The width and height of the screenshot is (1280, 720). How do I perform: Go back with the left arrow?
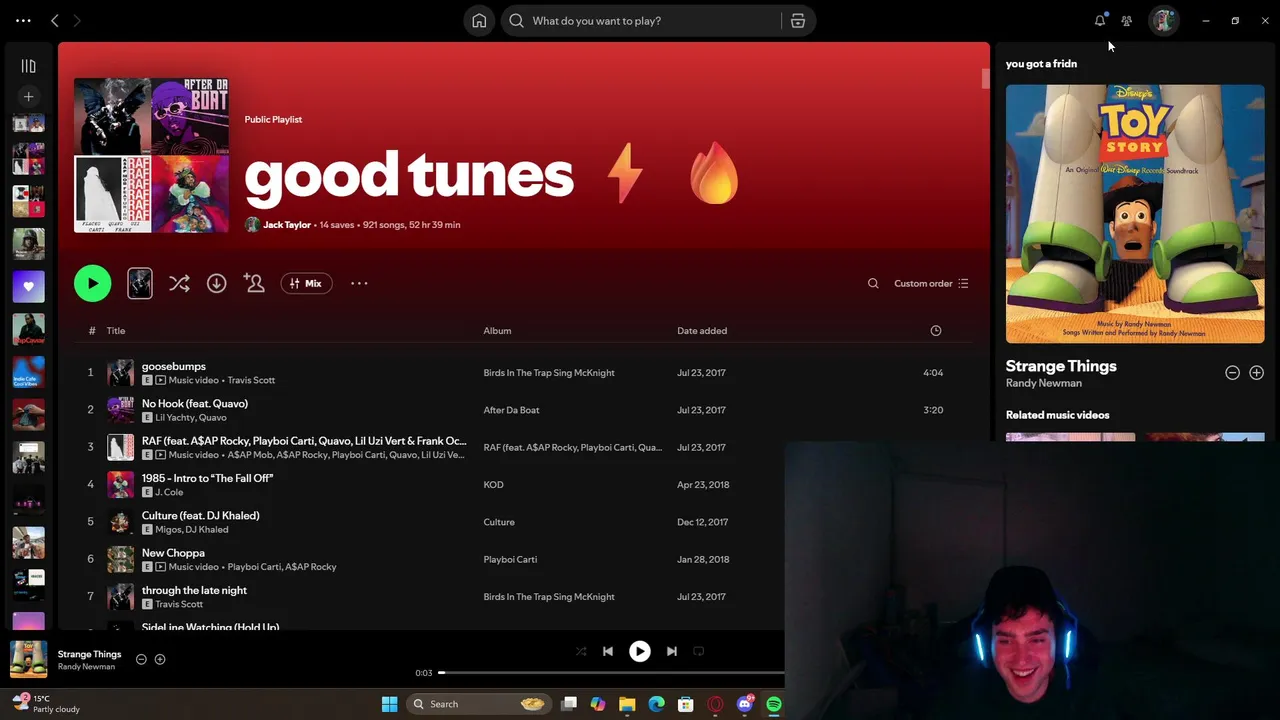click(x=55, y=21)
